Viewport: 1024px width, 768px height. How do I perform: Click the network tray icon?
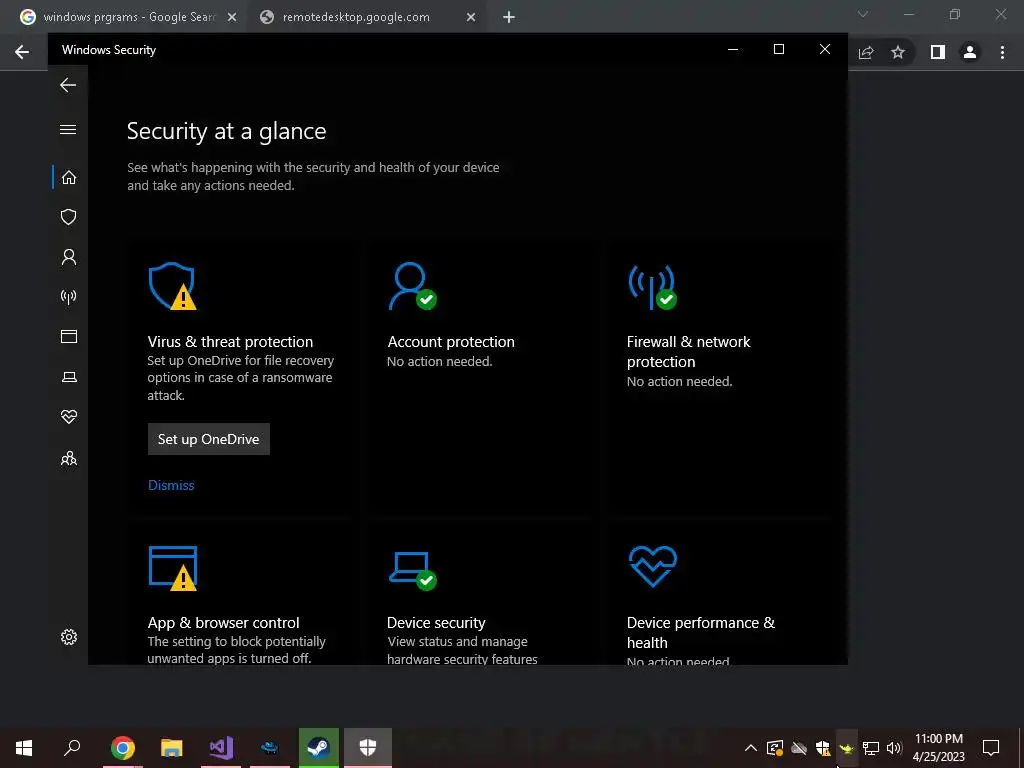pos(871,748)
